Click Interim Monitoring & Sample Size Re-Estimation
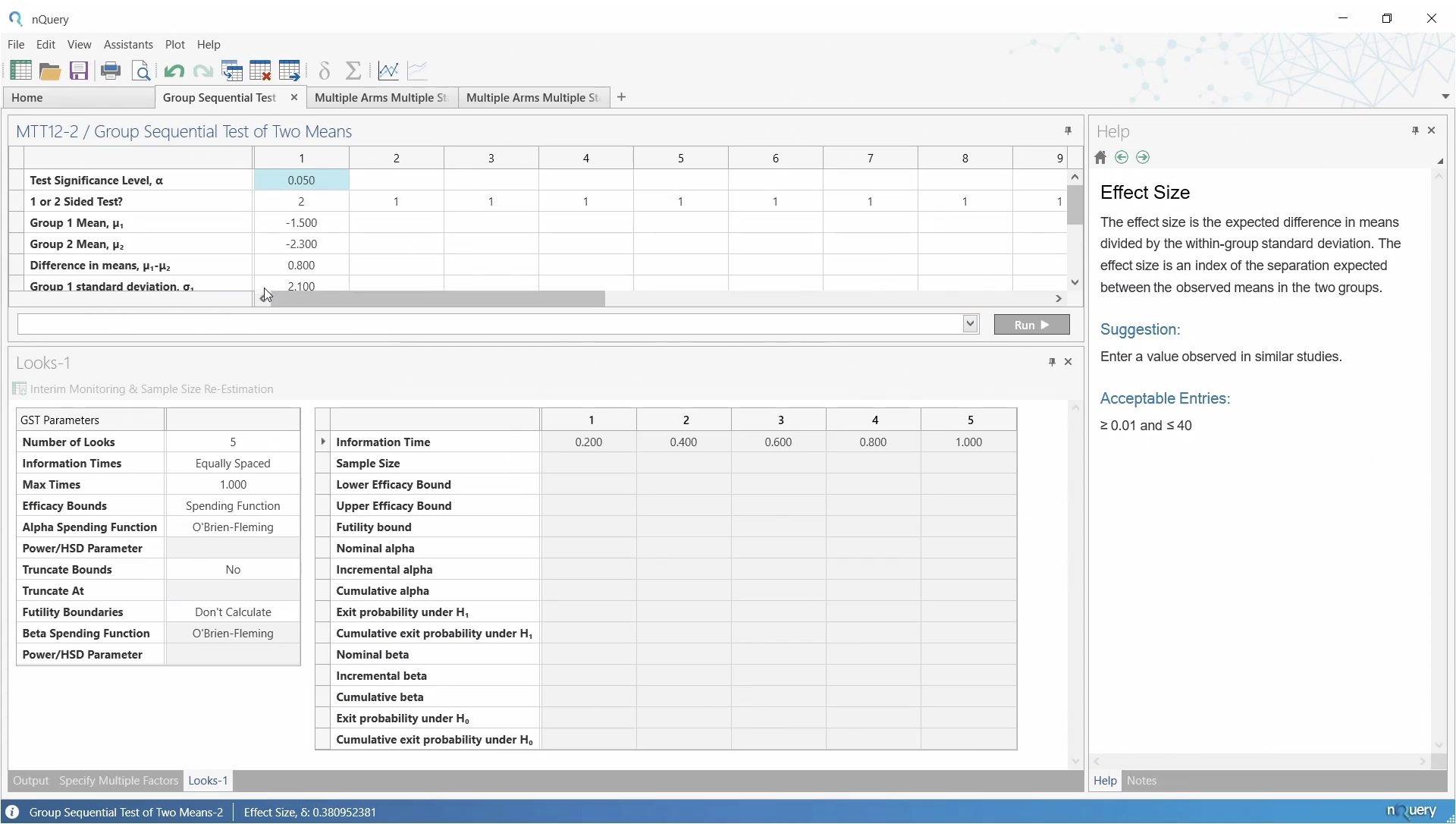This screenshot has width=1456, height=824. click(152, 389)
